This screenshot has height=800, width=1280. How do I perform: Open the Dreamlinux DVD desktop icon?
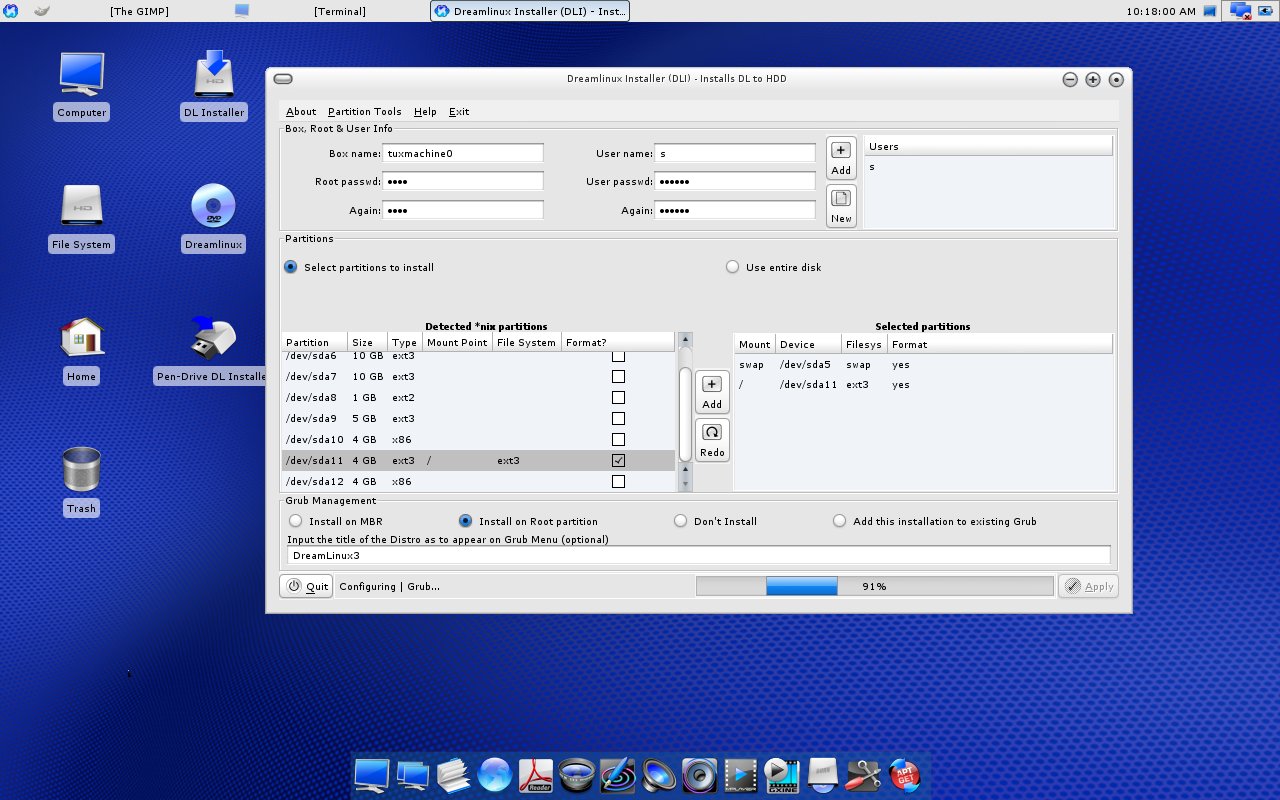(x=214, y=218)
